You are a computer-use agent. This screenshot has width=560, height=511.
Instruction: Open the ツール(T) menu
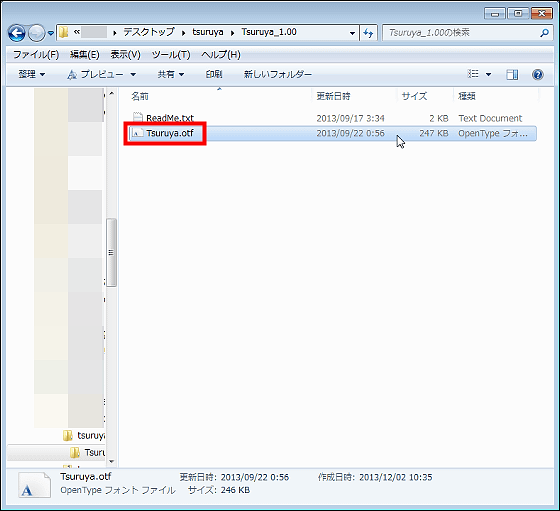pos(171,55)
